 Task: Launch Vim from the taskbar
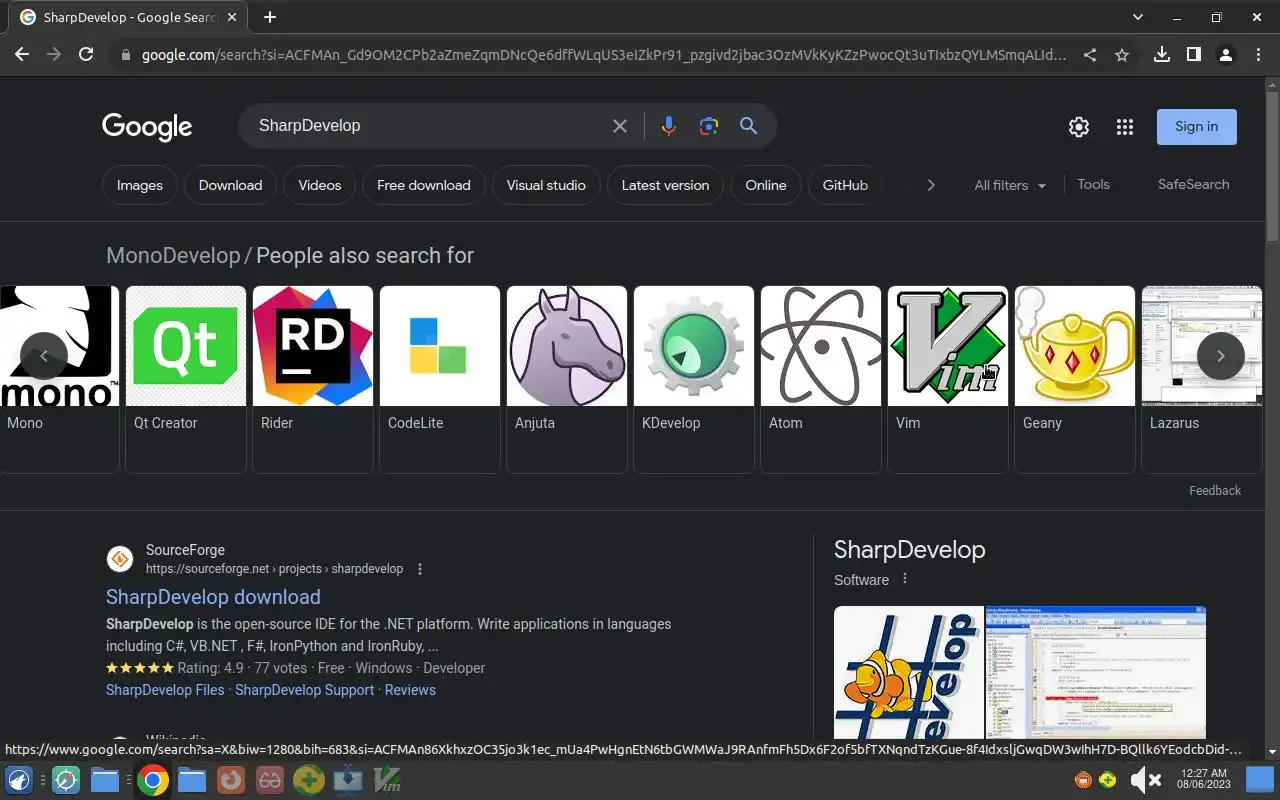click(x=387, y=780)
